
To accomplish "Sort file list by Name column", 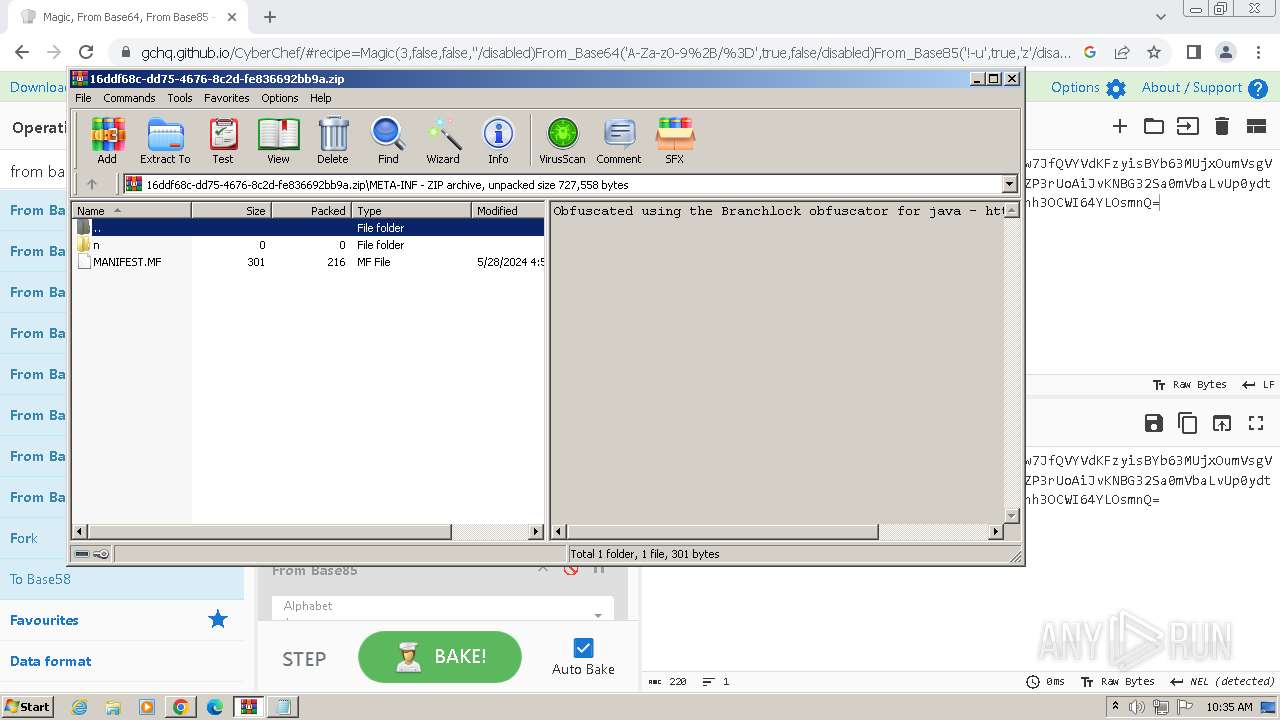I will (x=132, y=210).
